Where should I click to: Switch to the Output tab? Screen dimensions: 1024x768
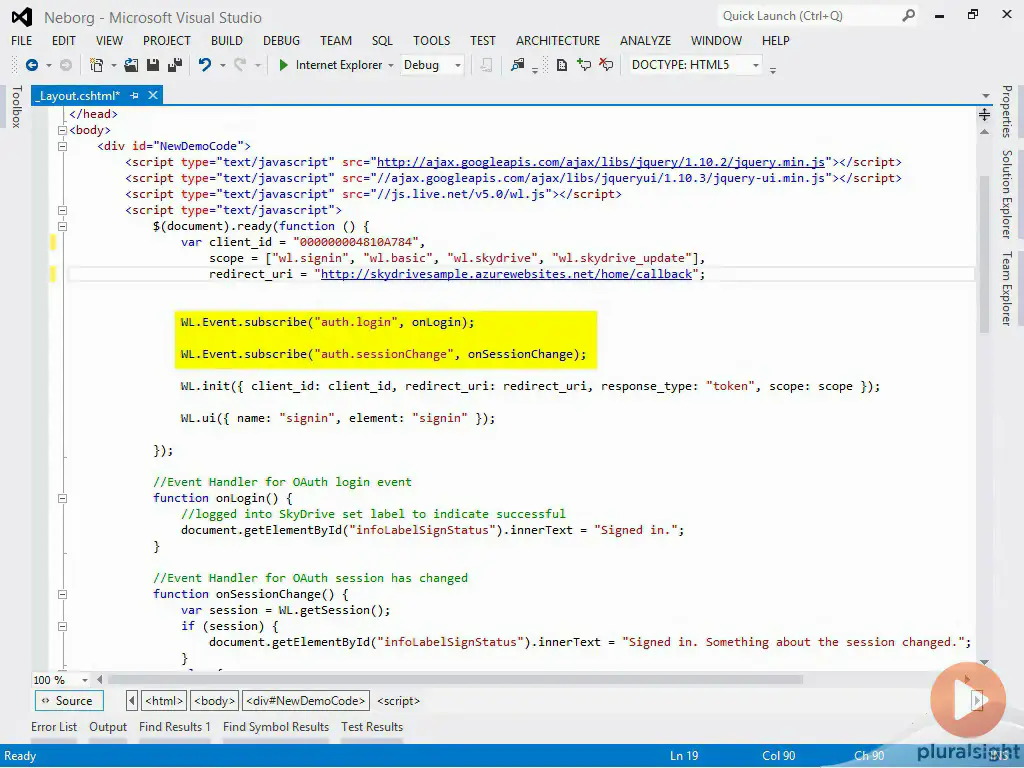pos(108,727)
